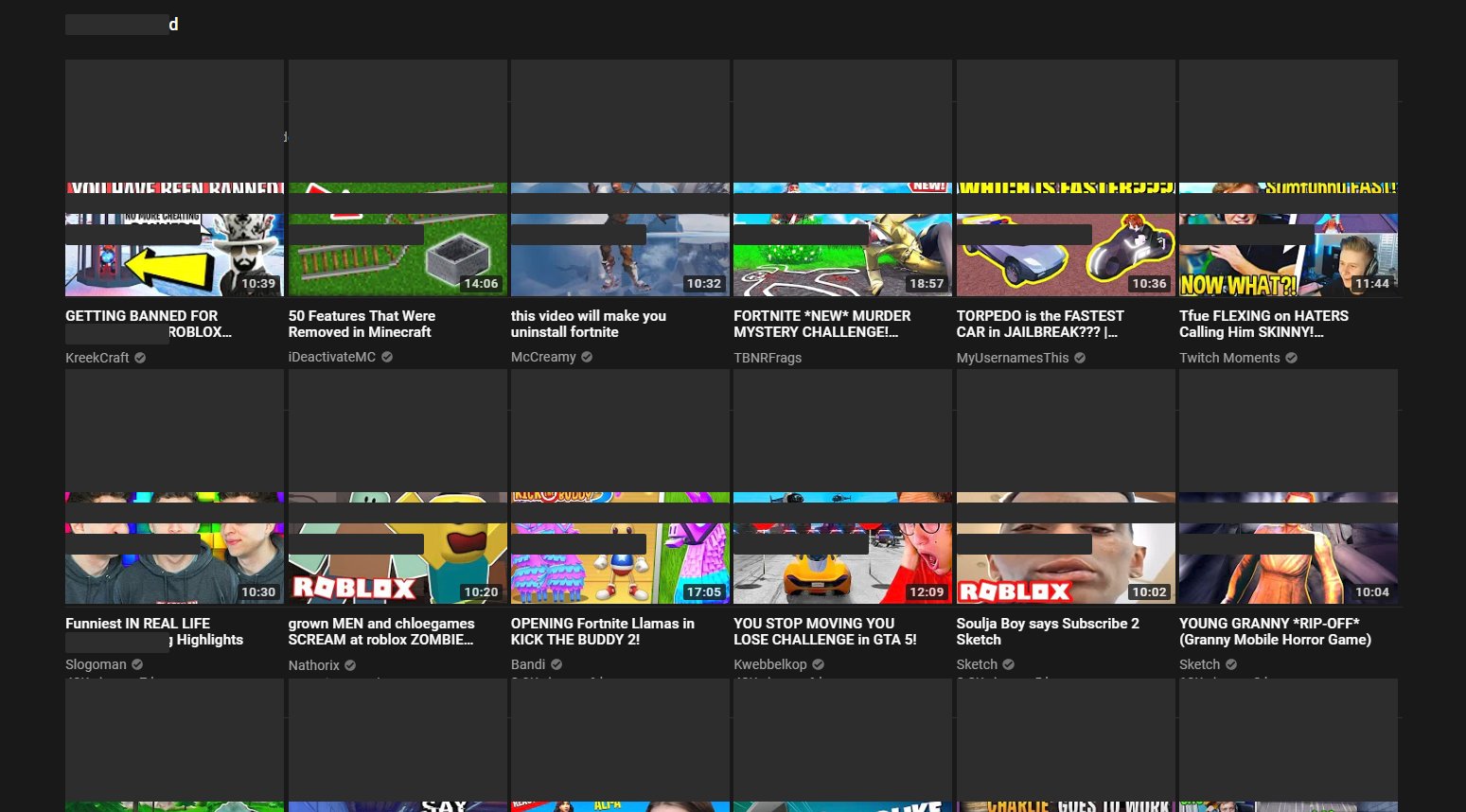Click title 'Soulja Boy says Subscribe 2 Sketch'
Viewport: 1466px width, 812px height.
1048,631
